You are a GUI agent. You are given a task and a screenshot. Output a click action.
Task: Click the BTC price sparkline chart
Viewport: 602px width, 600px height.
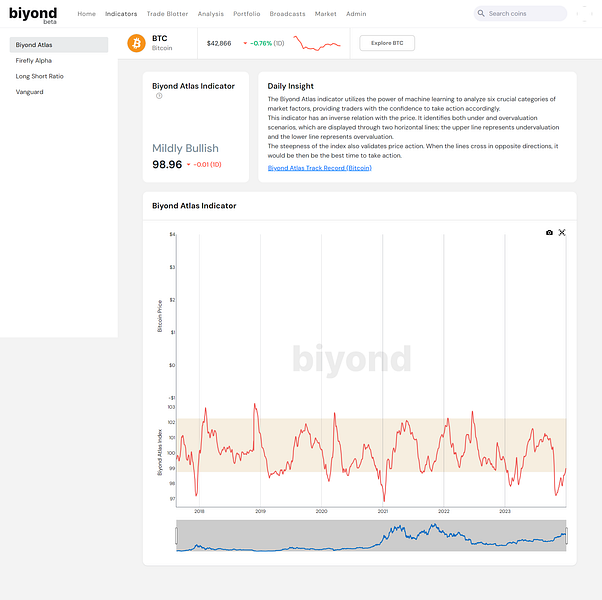coord(317,43)
